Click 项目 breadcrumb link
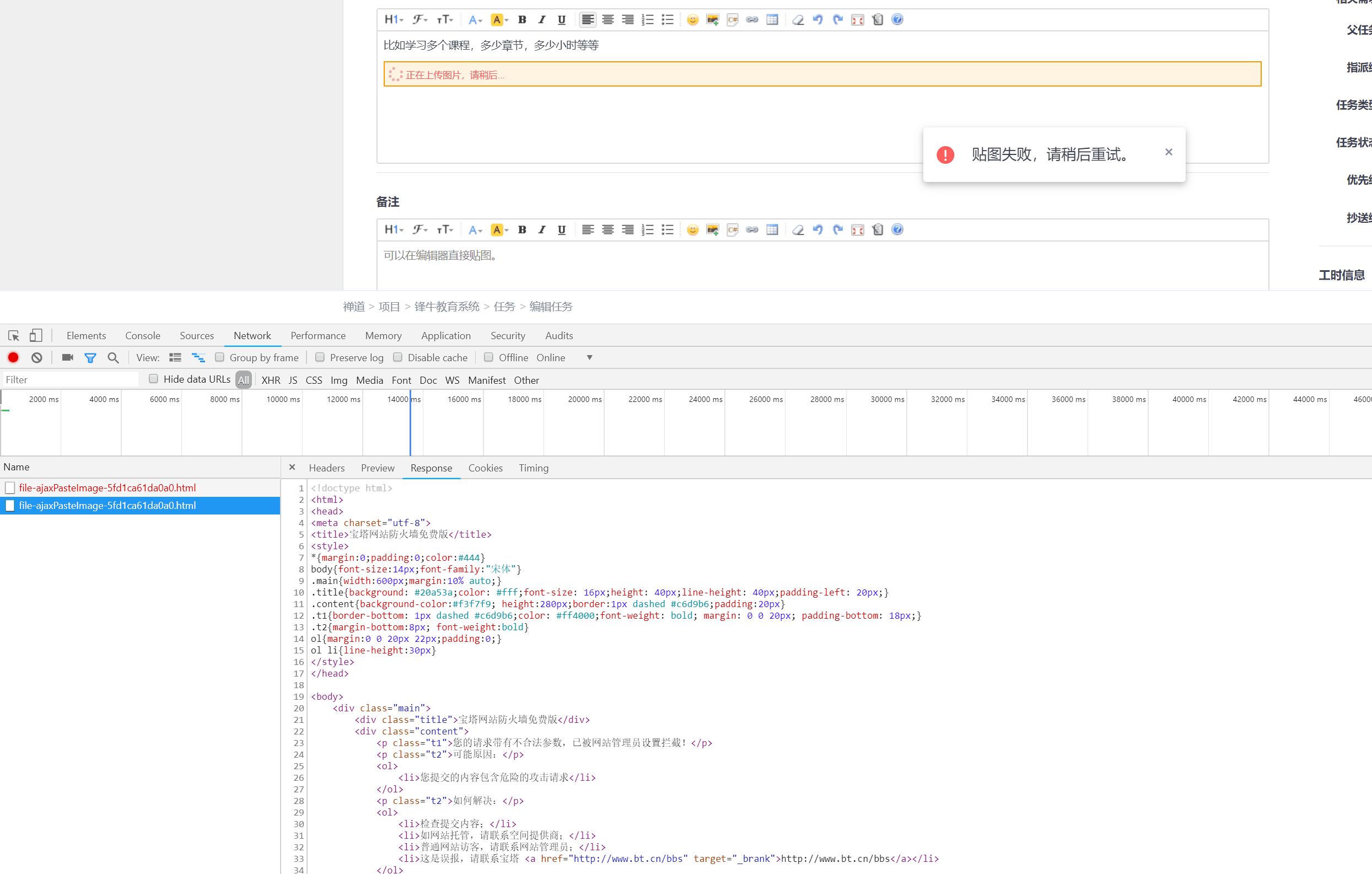 (389, 307)
